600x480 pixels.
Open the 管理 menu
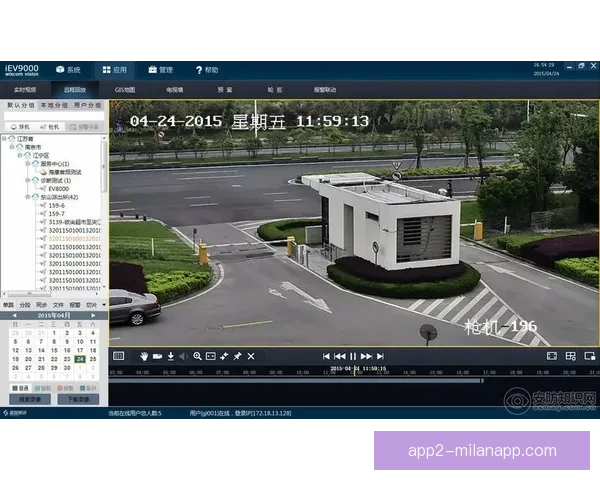click(160, 70)
